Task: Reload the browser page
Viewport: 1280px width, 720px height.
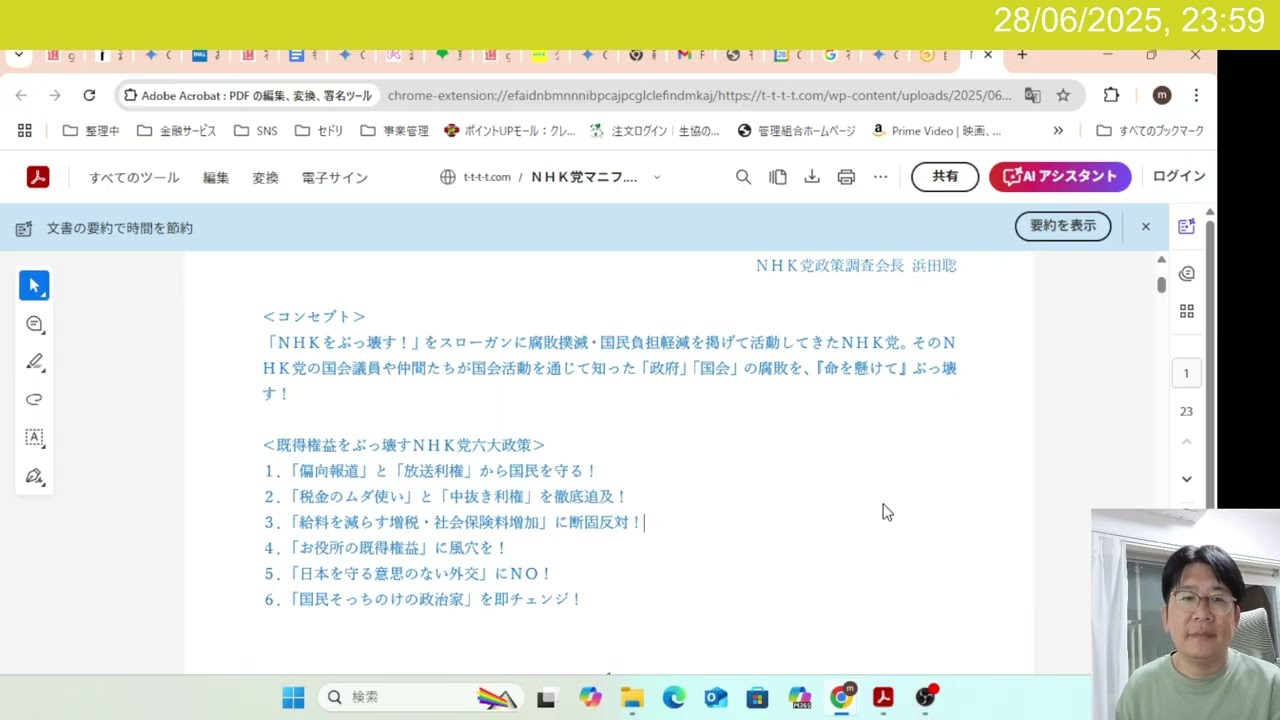Action: 89,95
